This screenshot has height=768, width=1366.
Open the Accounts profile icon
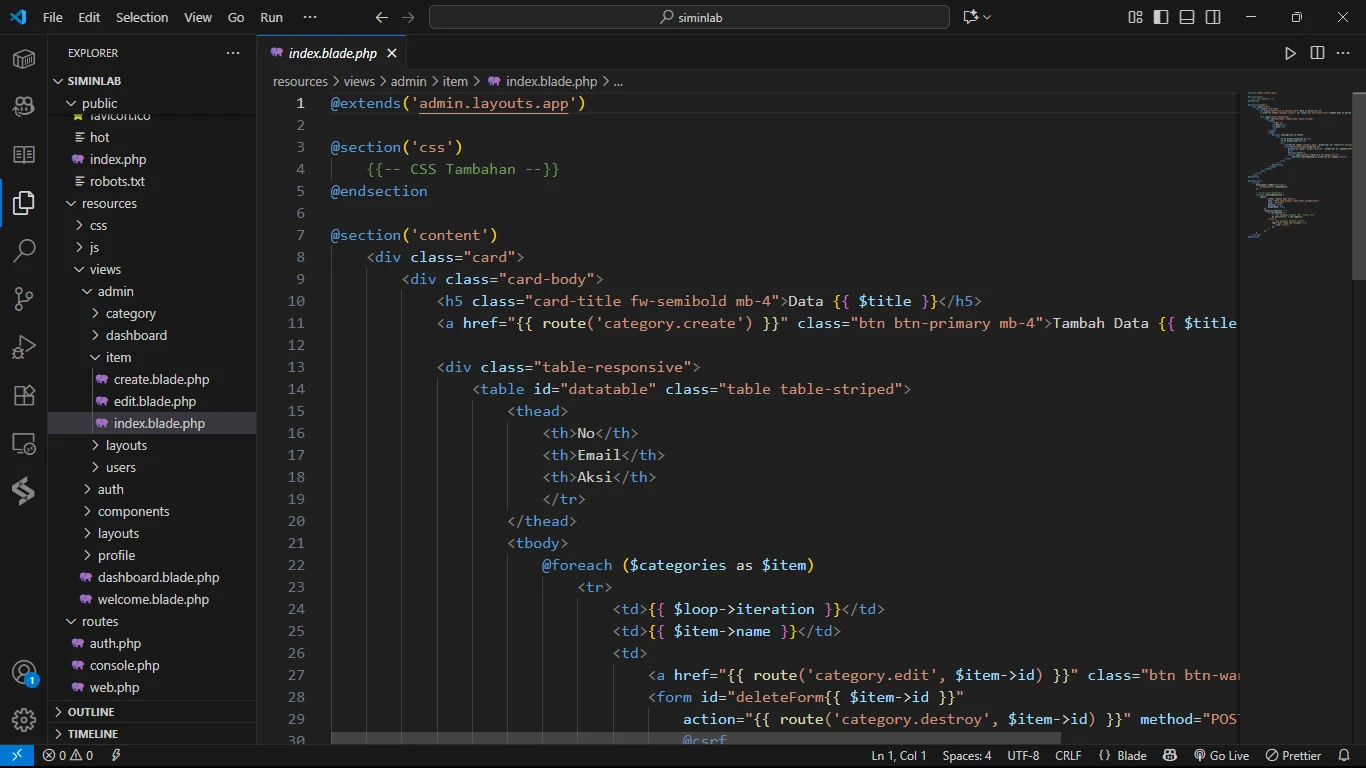[x=24, y=673]
